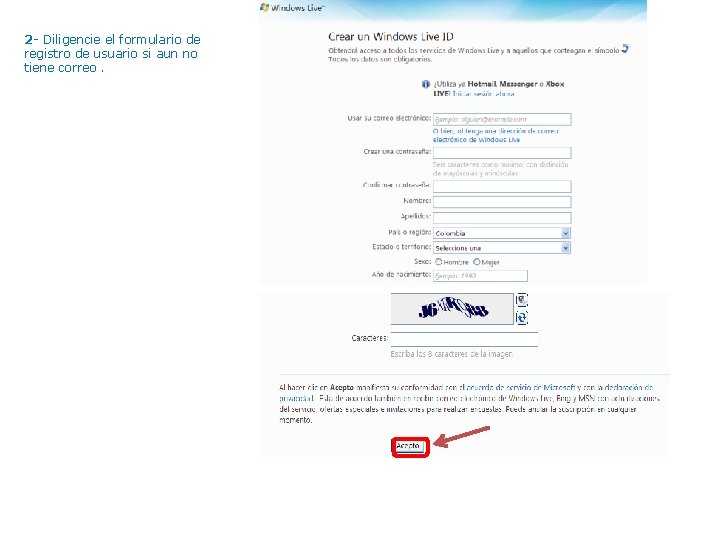The image size is (720, 540).
Task: Open the Estado o territorio dropdown
Action: (x=502, y=248)
